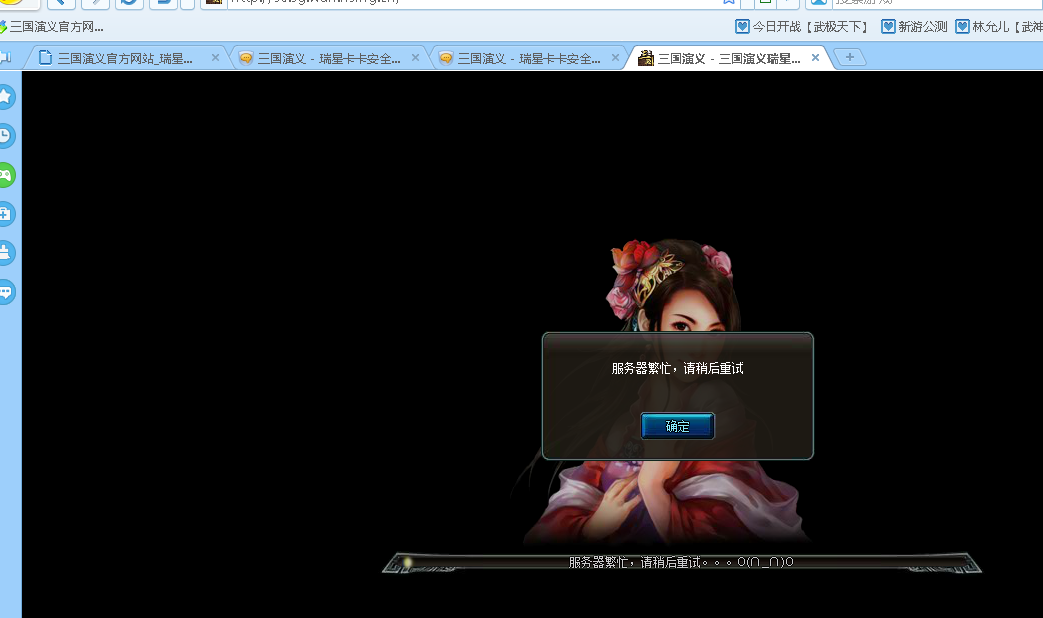Click the cleanup brush icon in the sidebar
1043x618 pixels.
(5, 253)
